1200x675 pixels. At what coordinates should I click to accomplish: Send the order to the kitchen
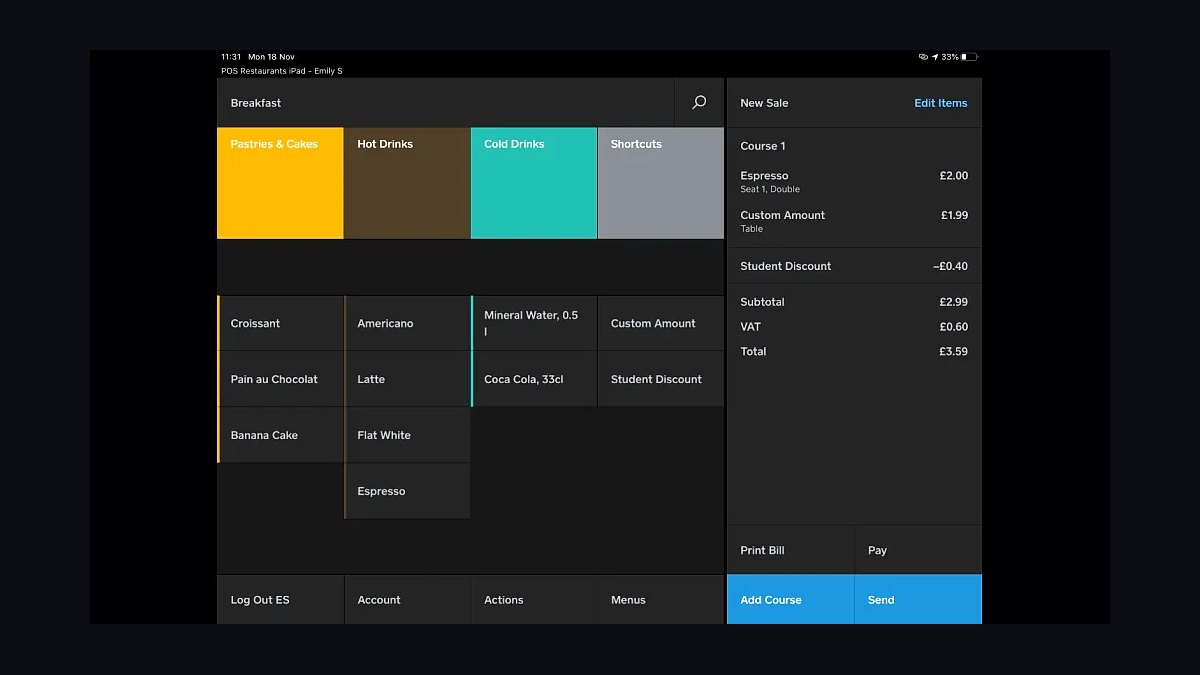point(918,599)
